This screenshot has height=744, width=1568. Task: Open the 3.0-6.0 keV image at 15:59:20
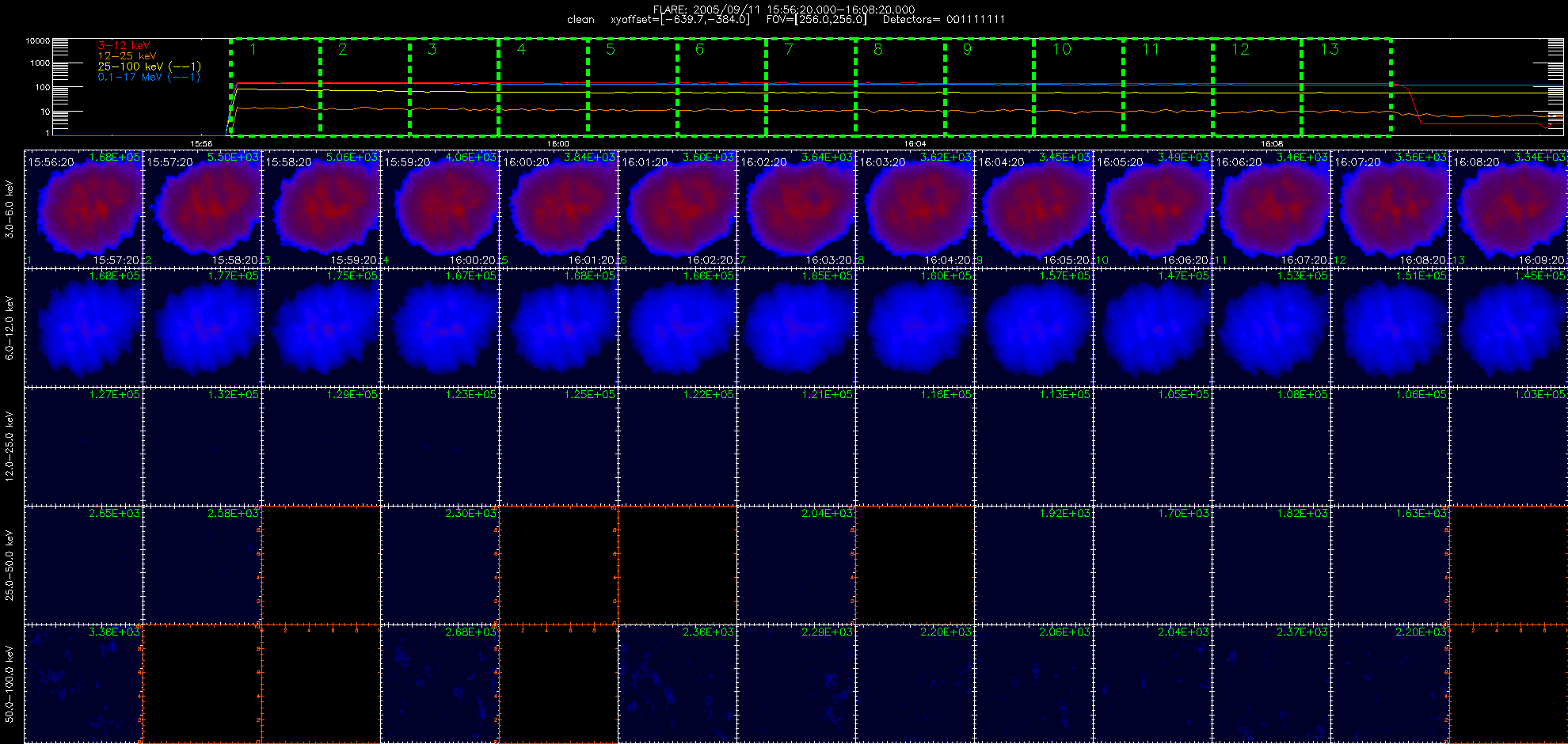click(x=440, y=209)
